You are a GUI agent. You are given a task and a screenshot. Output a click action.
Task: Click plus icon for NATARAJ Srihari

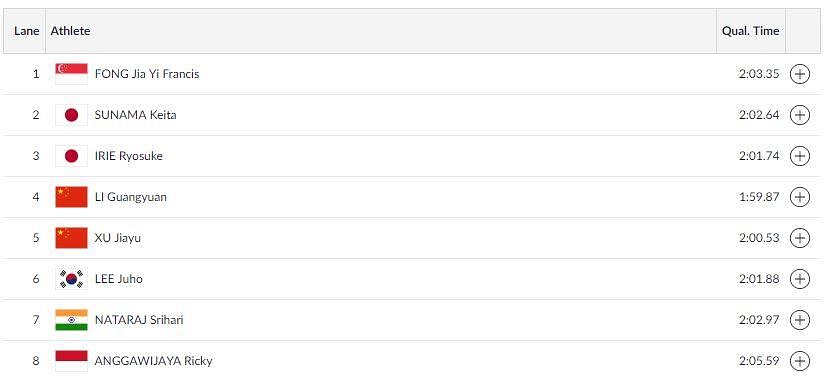(799, 320)
